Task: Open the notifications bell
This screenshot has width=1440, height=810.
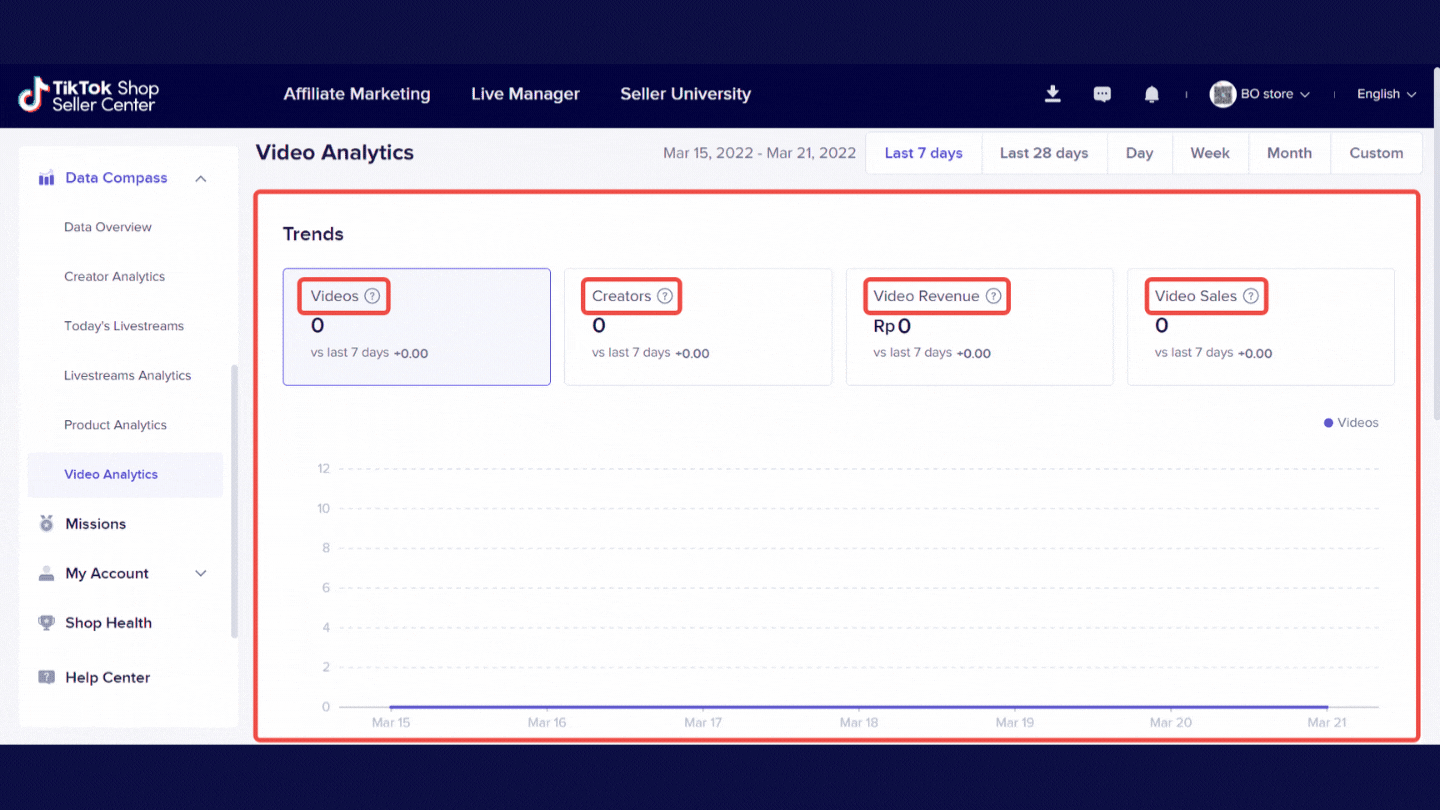Action: click(1152, 94)
